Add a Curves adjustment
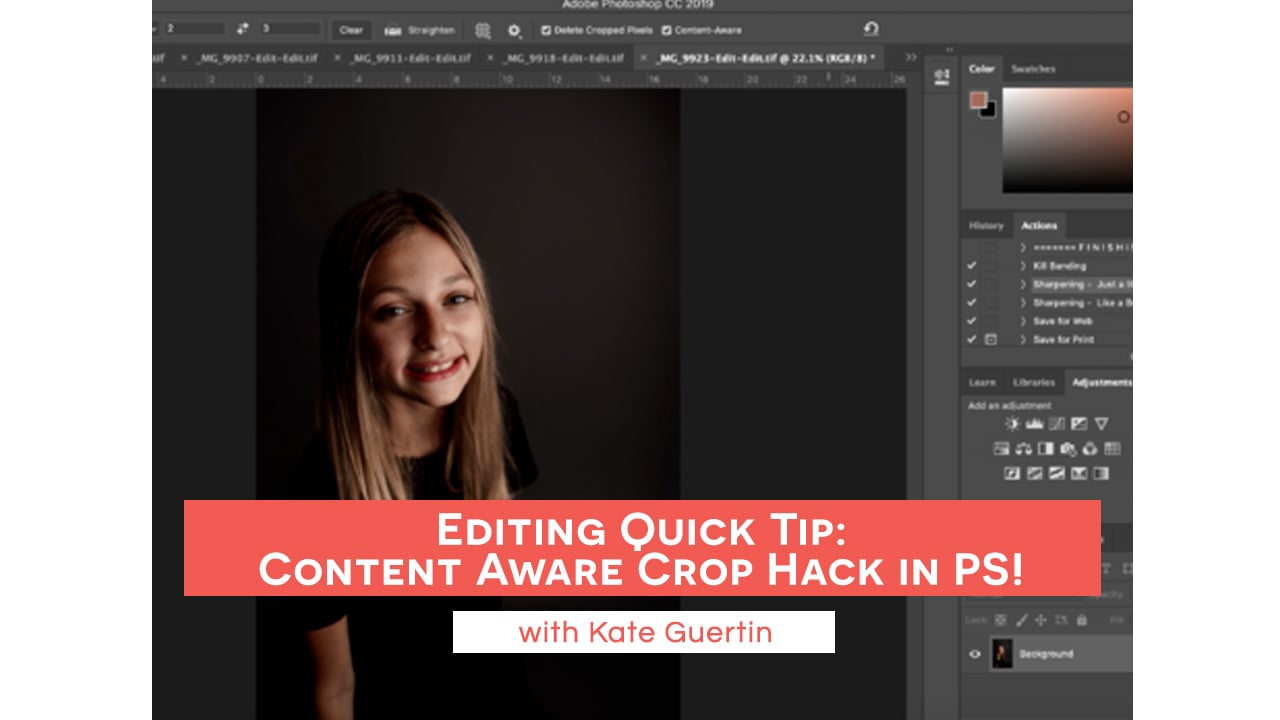The width and height of the screenshot is (1280, 720). click(1056, 424)
